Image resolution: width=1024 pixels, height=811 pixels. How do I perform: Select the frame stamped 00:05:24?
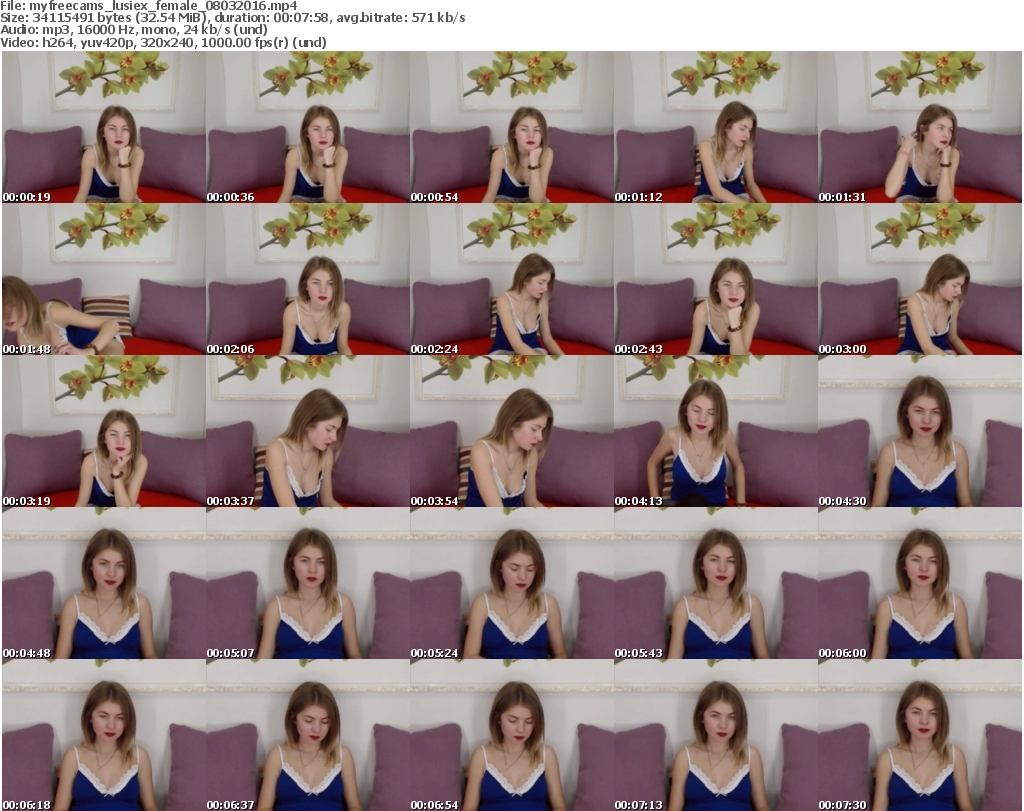coord(512,584)
